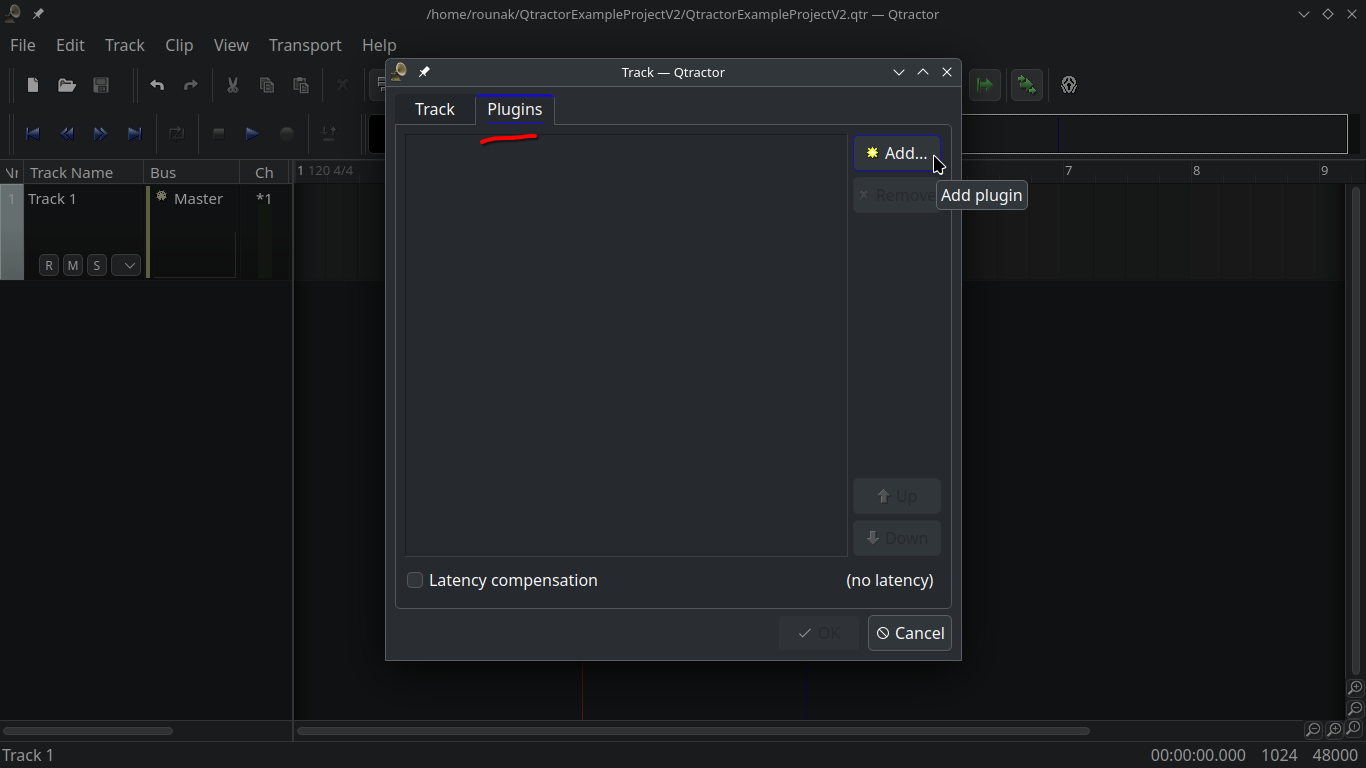Zoom out horizontally on the timeline

[x=1313, y=730]
